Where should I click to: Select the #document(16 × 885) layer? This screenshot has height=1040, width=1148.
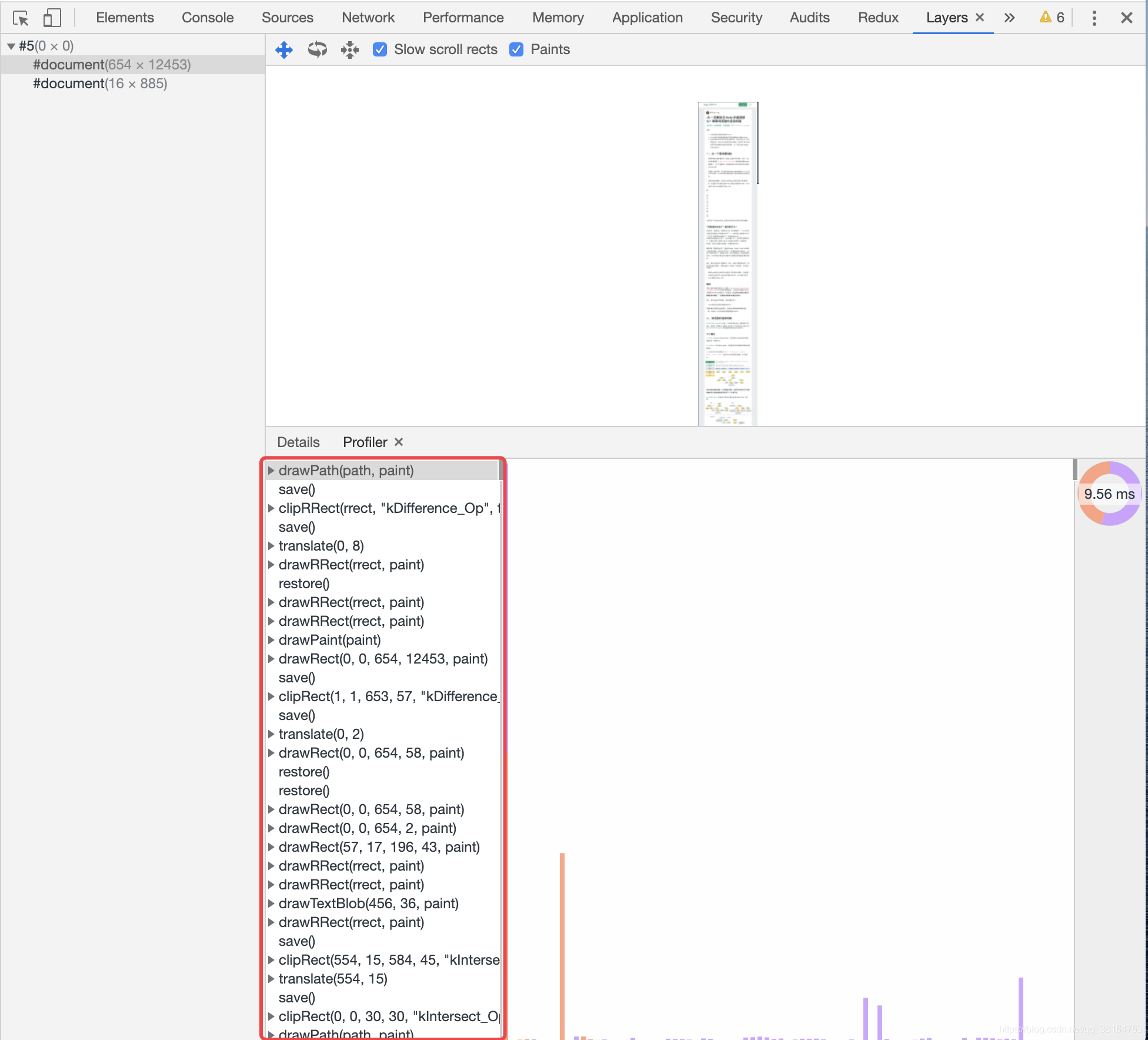coord(100,84)
